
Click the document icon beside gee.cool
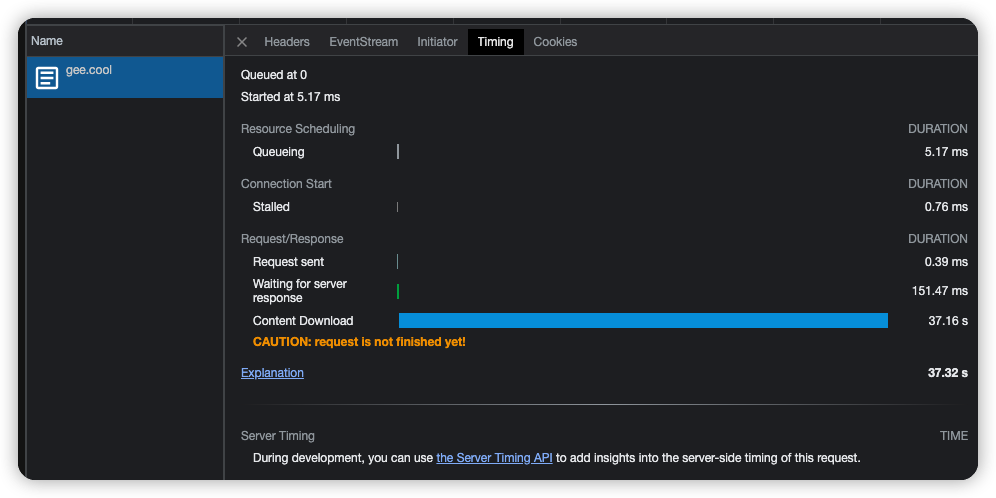coord(47,78)
